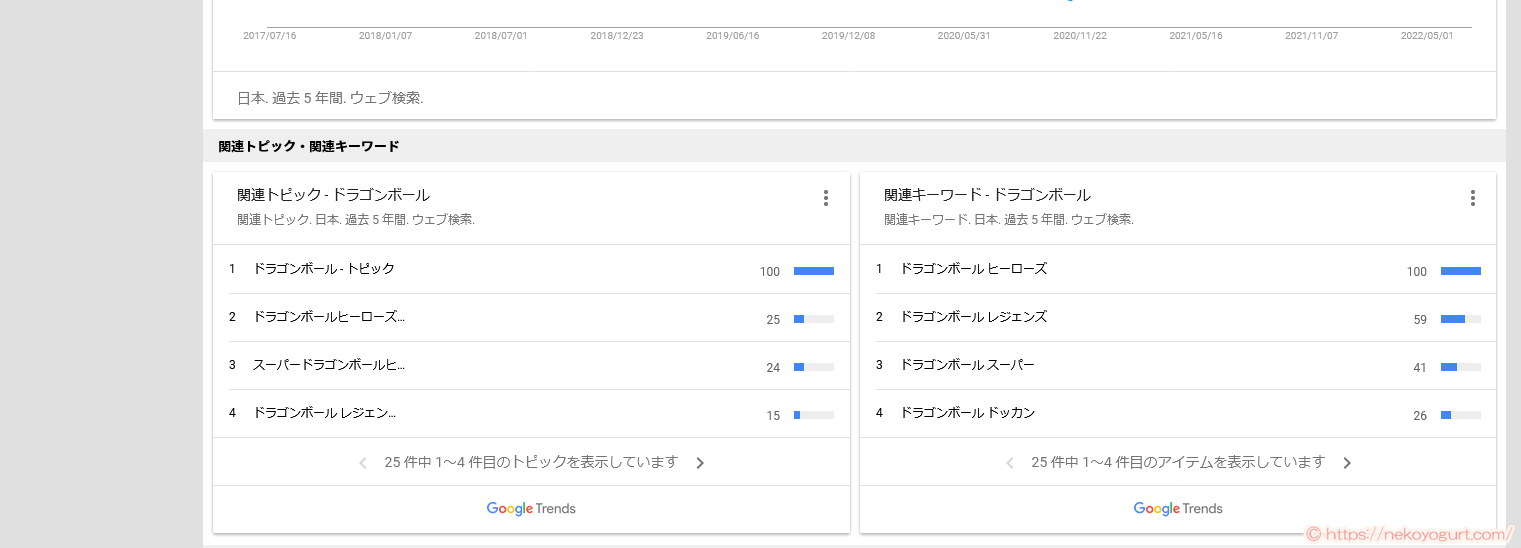Click the score bar with value 41
Screen dimensions: 1521x548
coord(1460,367)
